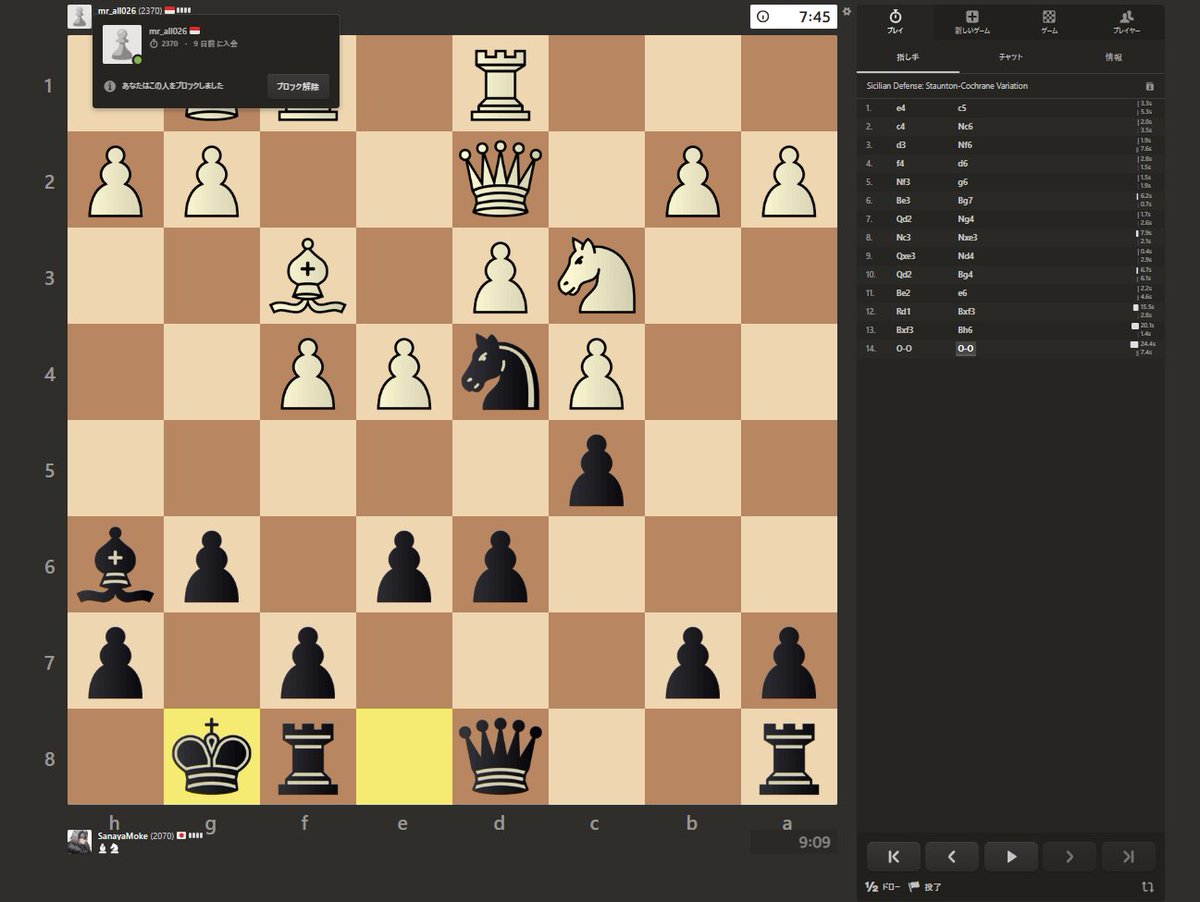Click the black rook on f8
This screenshot has height=902, width=1200.
[308, 757]
